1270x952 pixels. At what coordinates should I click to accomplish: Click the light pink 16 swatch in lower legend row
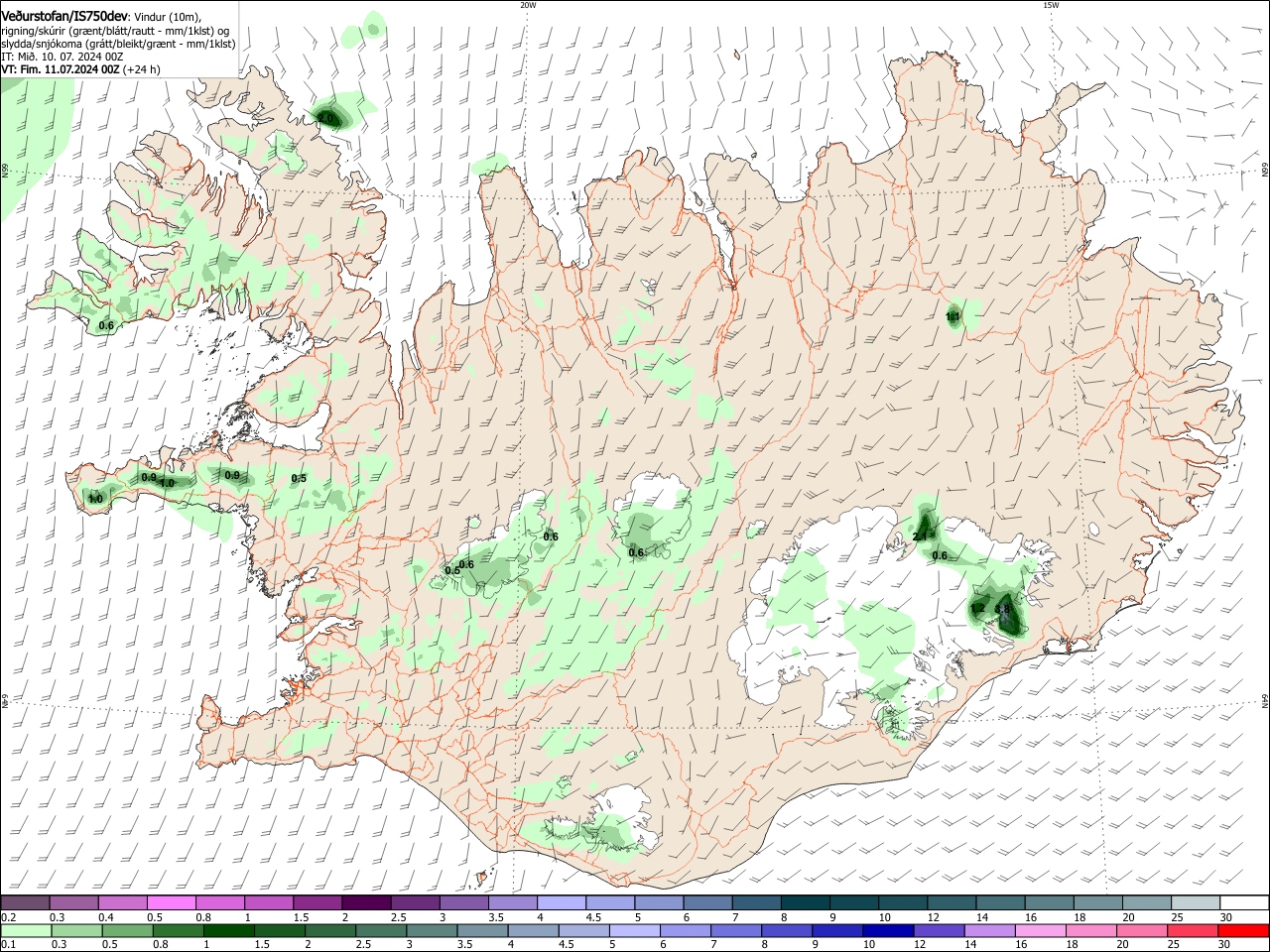(1040, 931)
